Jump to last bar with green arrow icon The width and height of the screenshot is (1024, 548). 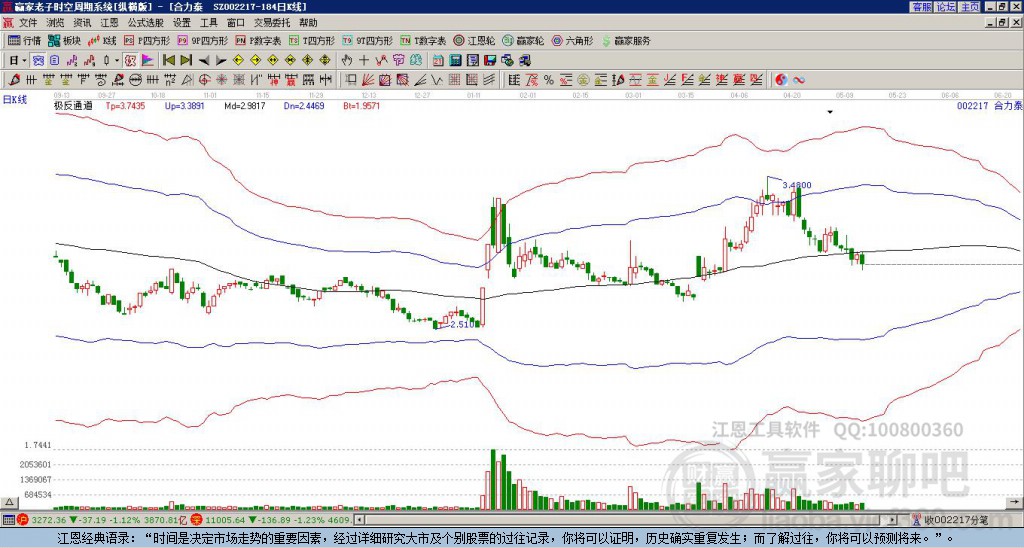point(186,61)
